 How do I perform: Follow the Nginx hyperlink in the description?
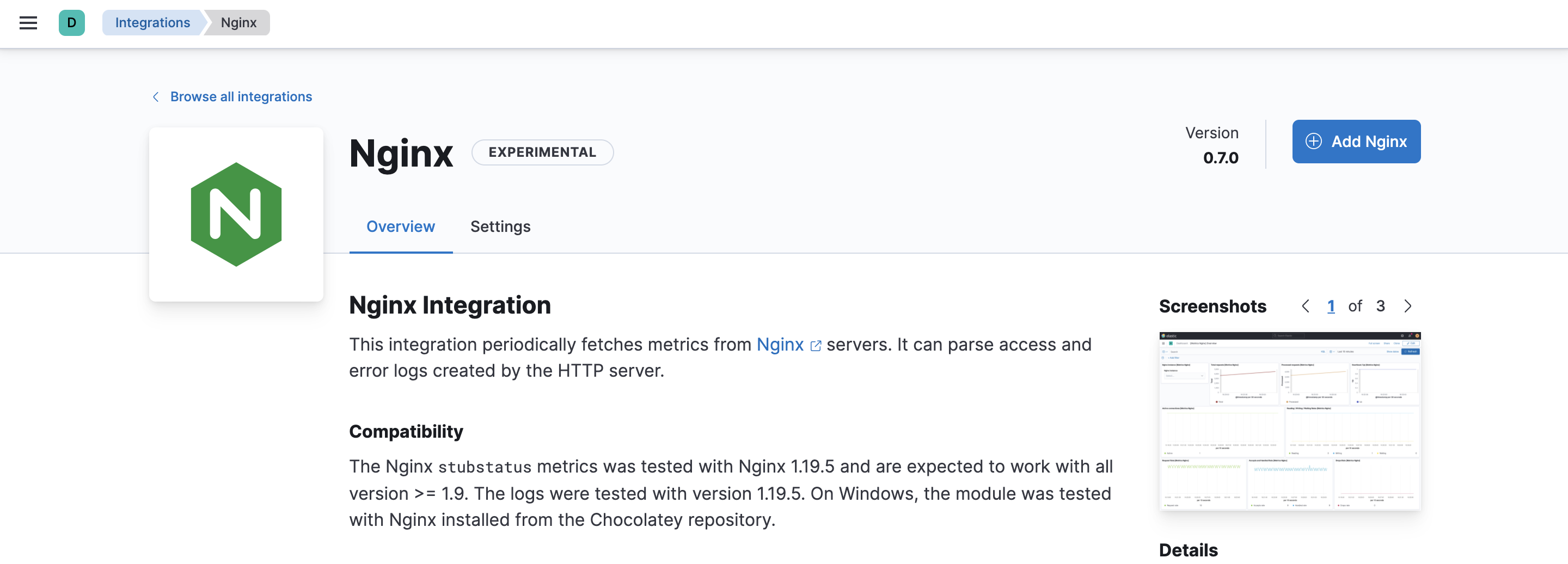[780, 345]
